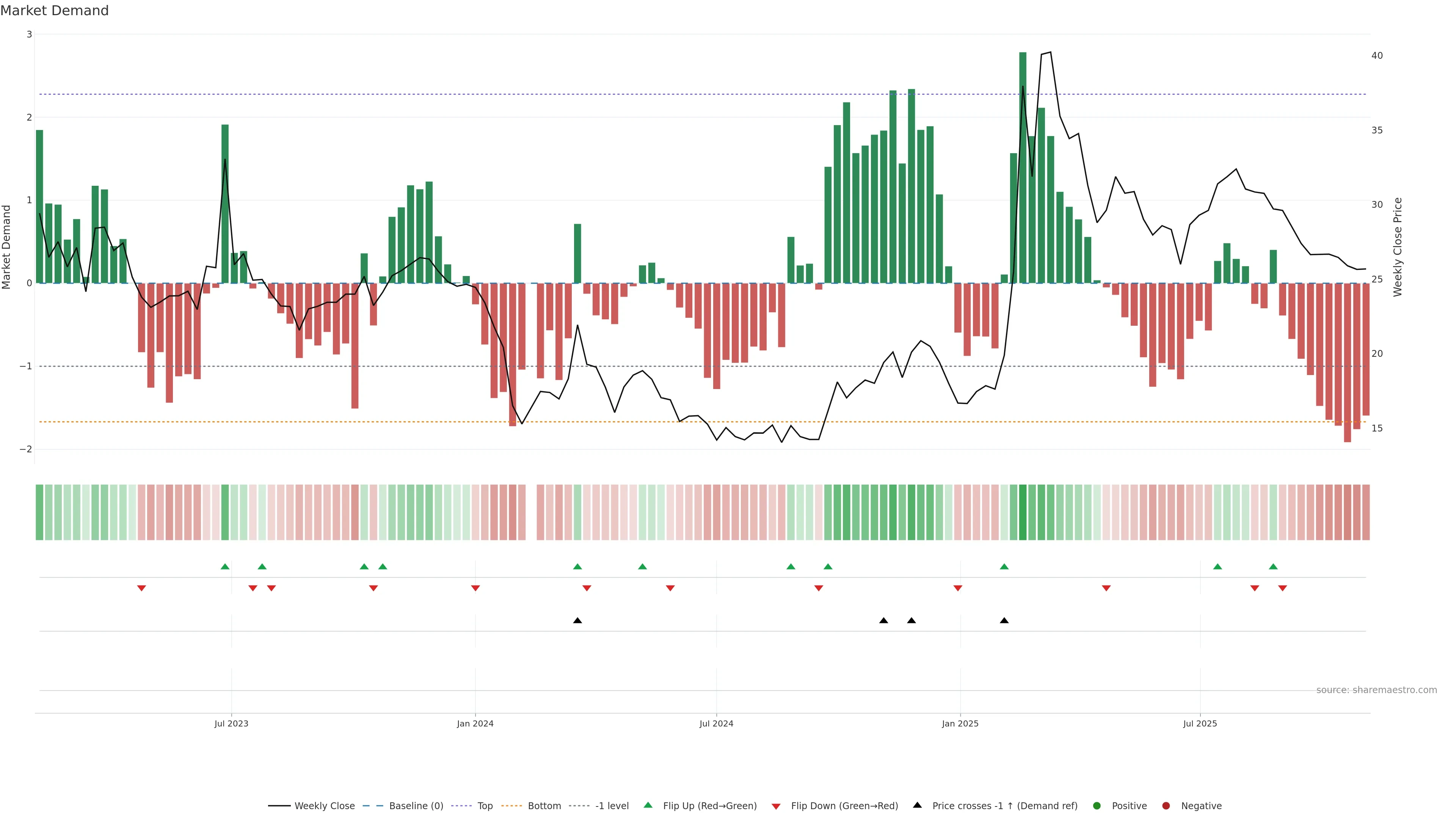This screenshot has width=1456, height=819.
Task: Click the red Flip Down legend triangle icon
Action: click(776, 806)
